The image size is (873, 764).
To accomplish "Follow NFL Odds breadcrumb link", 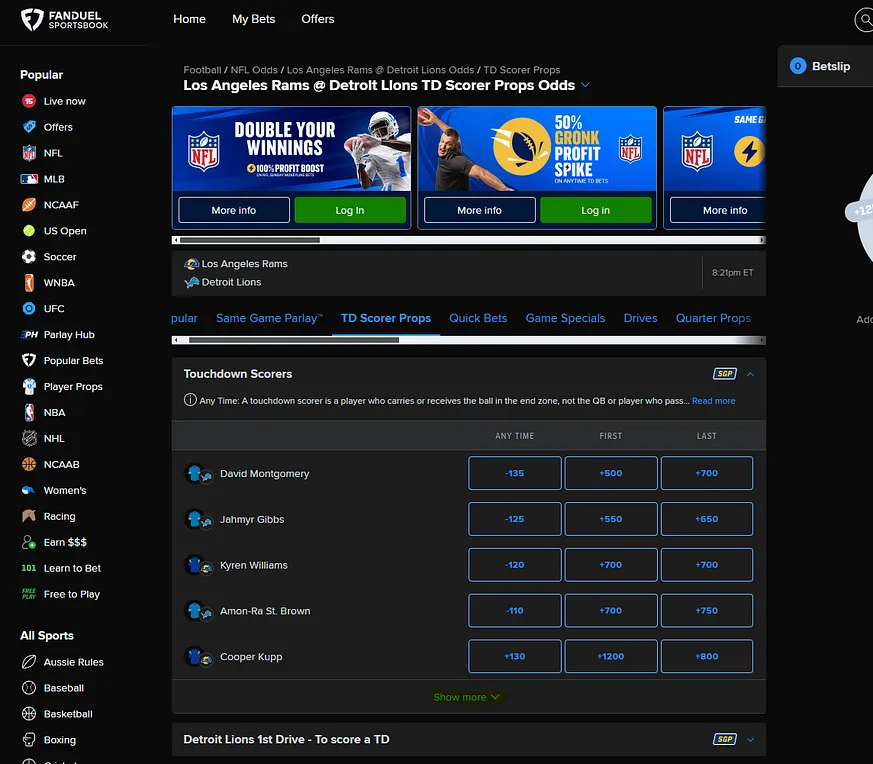I will coord(254,70).
